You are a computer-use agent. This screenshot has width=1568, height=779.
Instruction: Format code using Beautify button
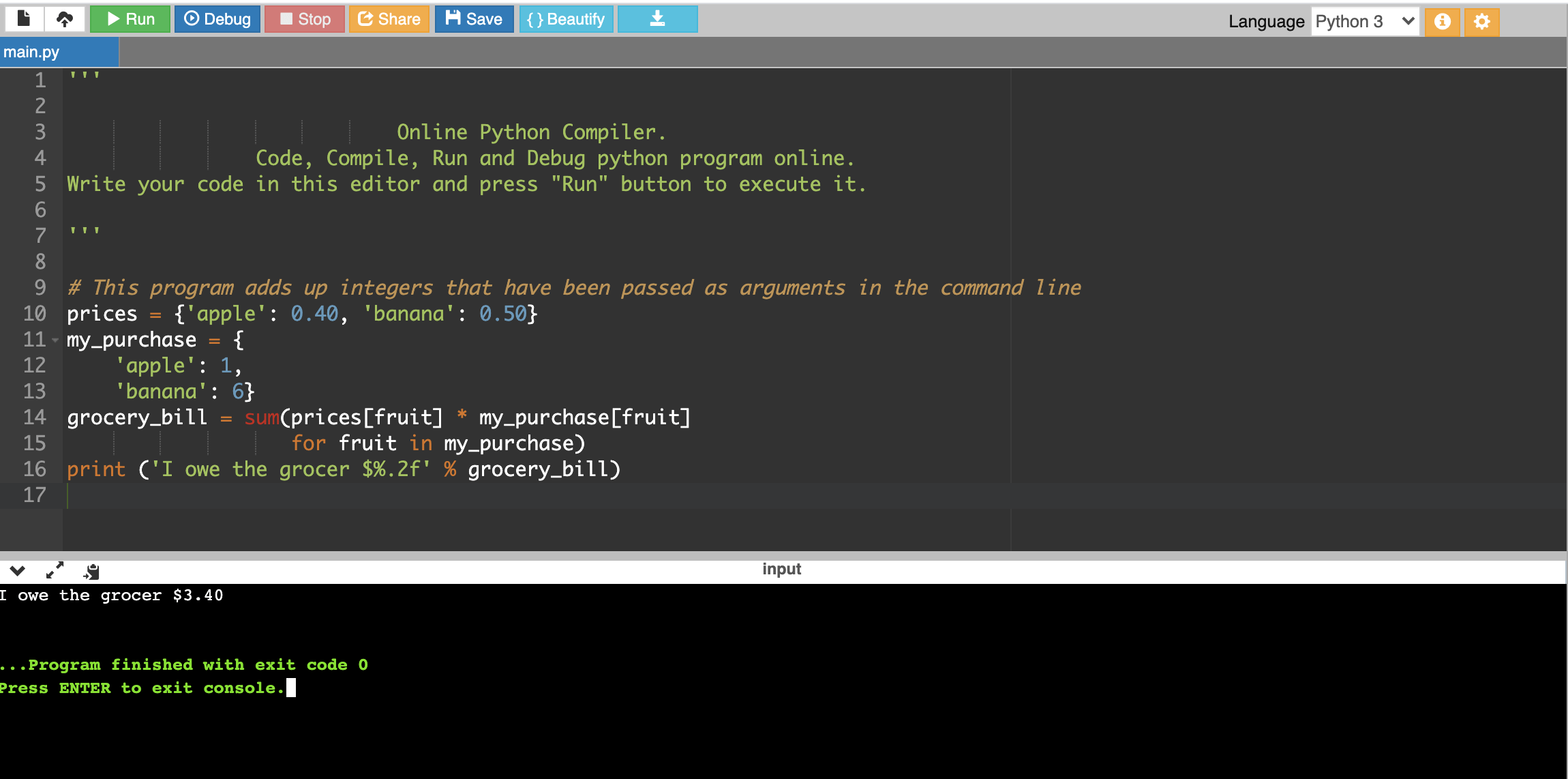566,19
